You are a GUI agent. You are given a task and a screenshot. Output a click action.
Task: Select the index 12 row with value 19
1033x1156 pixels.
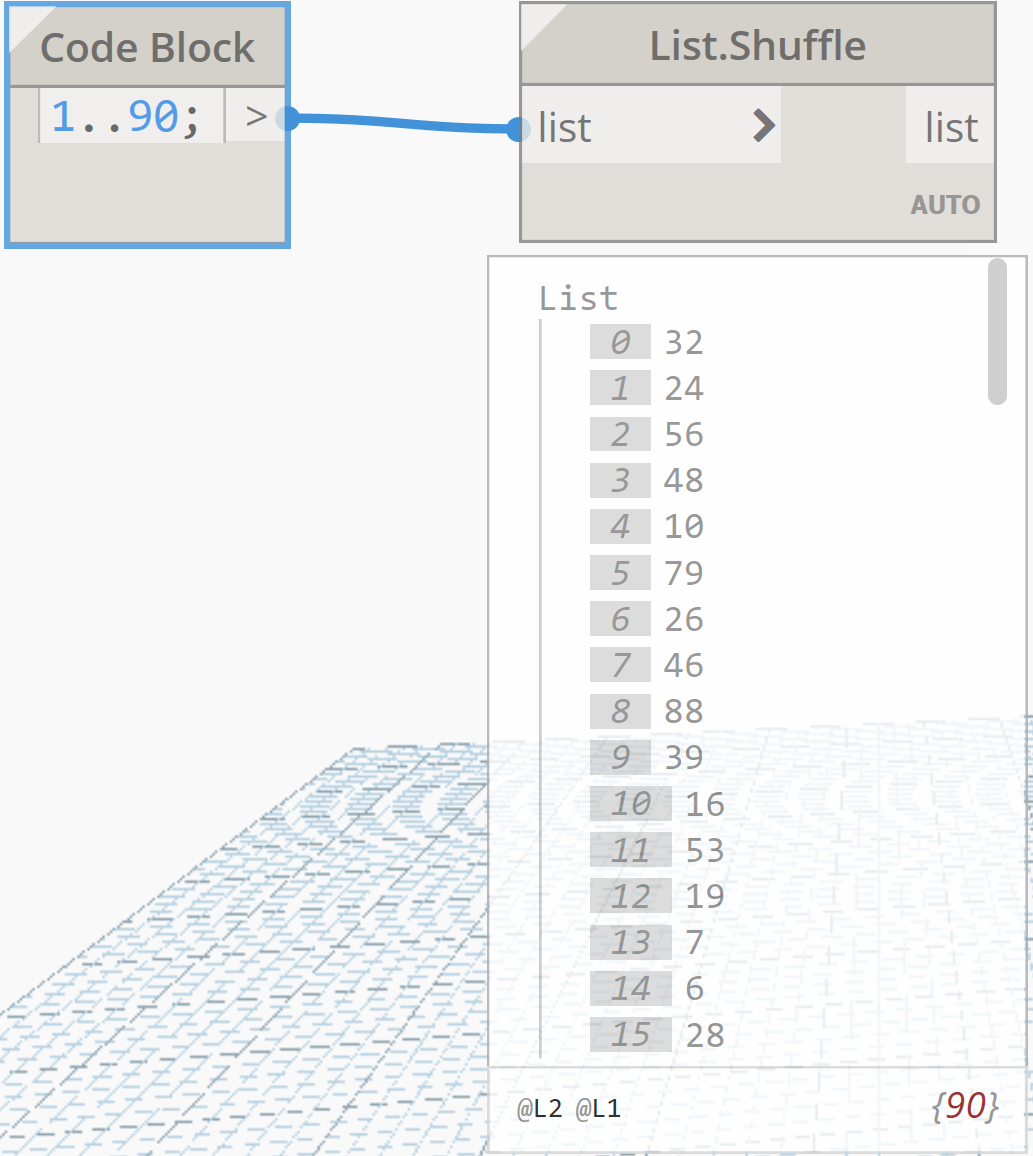pos(657,896)
